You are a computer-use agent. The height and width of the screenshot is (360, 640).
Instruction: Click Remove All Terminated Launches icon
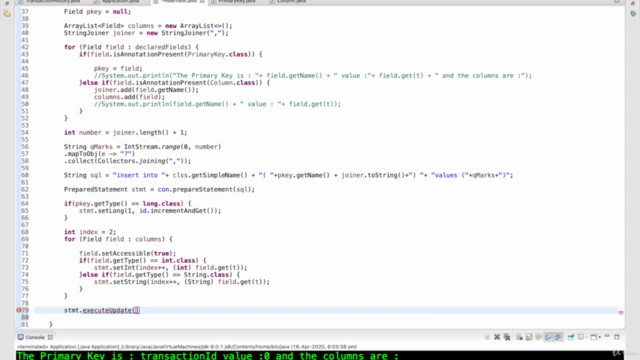[507, 337]
